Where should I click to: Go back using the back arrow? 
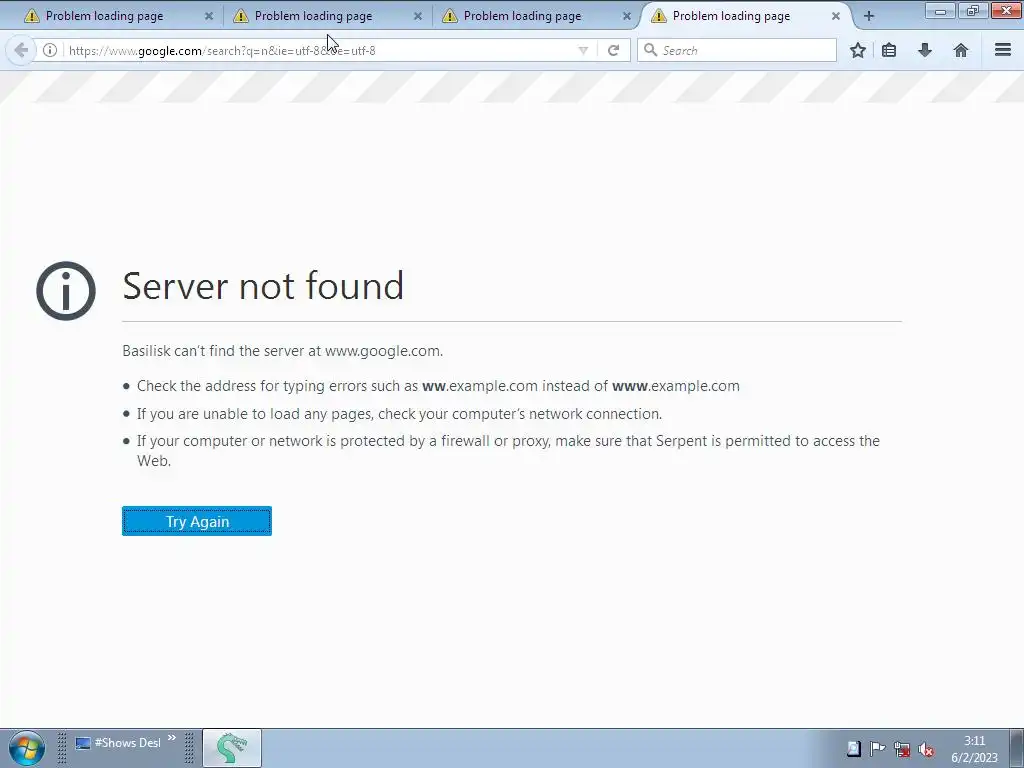(21, 50)
